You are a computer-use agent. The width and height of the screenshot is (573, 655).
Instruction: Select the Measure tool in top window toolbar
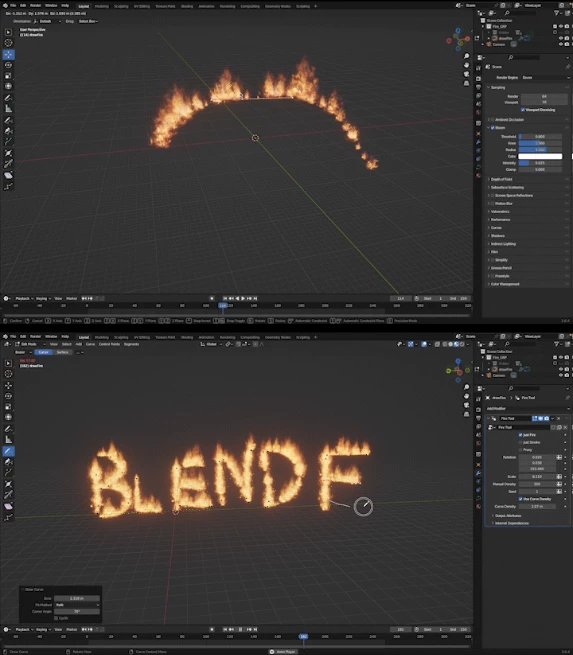(x=8, y=109)
